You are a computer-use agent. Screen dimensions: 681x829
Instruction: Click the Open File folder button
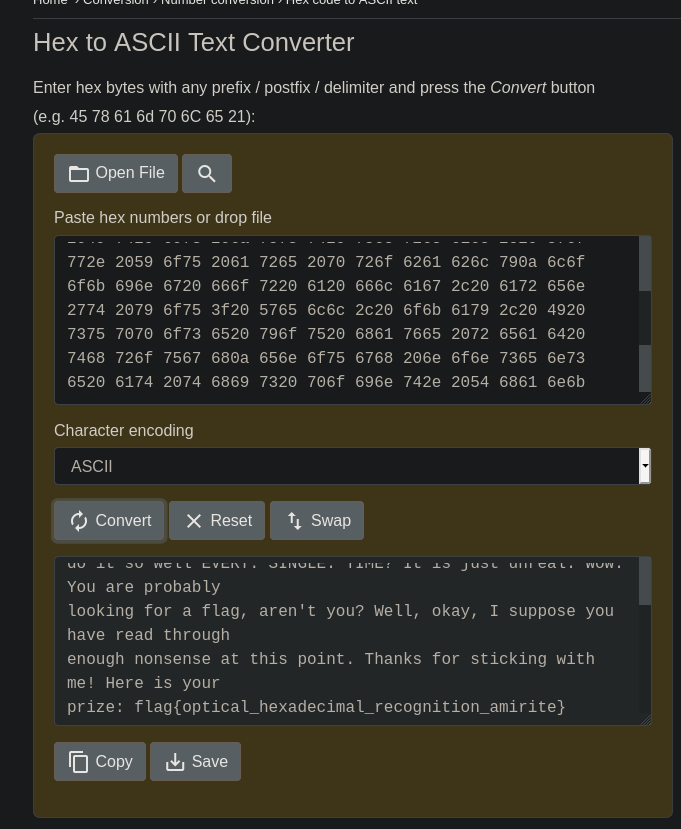[x=116, y=173]
